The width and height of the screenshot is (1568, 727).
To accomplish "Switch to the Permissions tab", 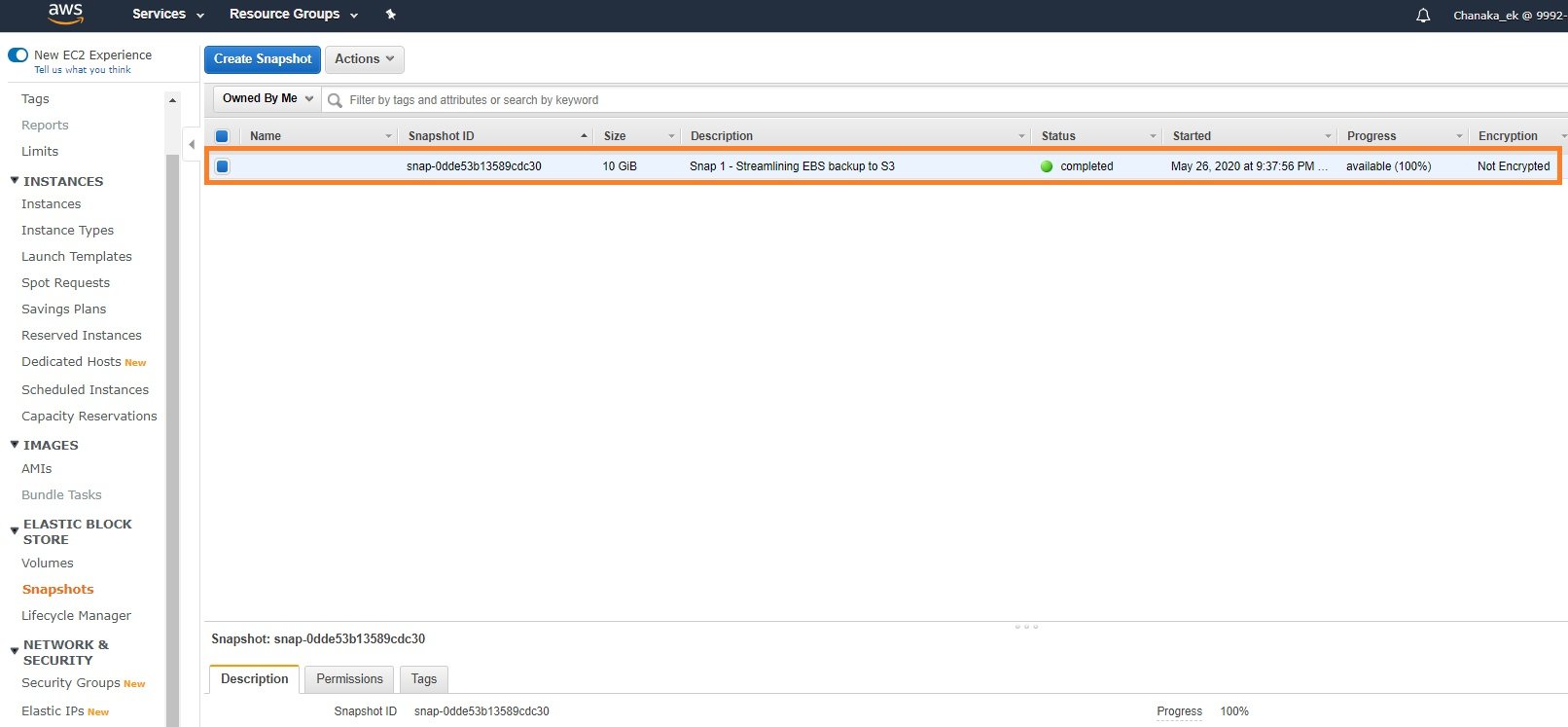I will [349, 679].
